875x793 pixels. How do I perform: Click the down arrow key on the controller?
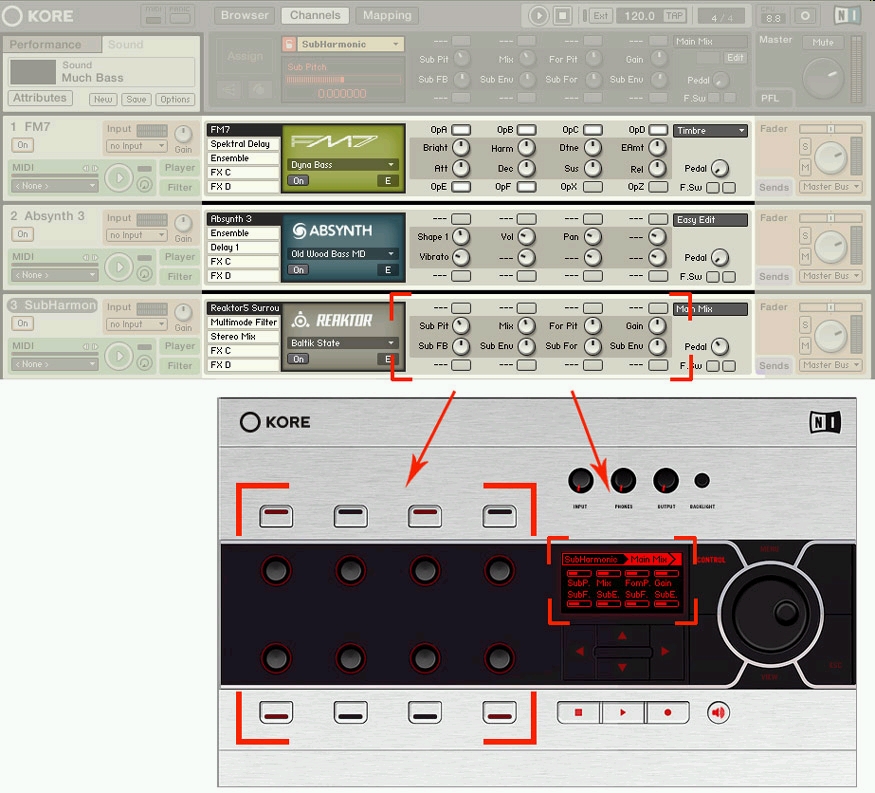(622, 667)
